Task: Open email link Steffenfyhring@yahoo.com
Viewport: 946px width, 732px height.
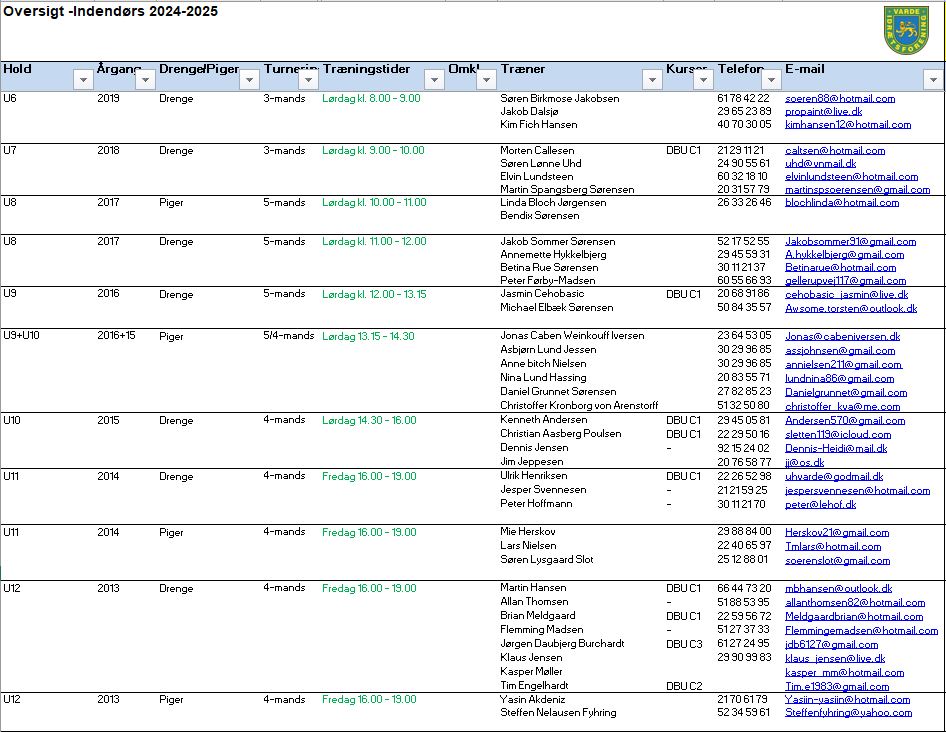Action: 848,713
